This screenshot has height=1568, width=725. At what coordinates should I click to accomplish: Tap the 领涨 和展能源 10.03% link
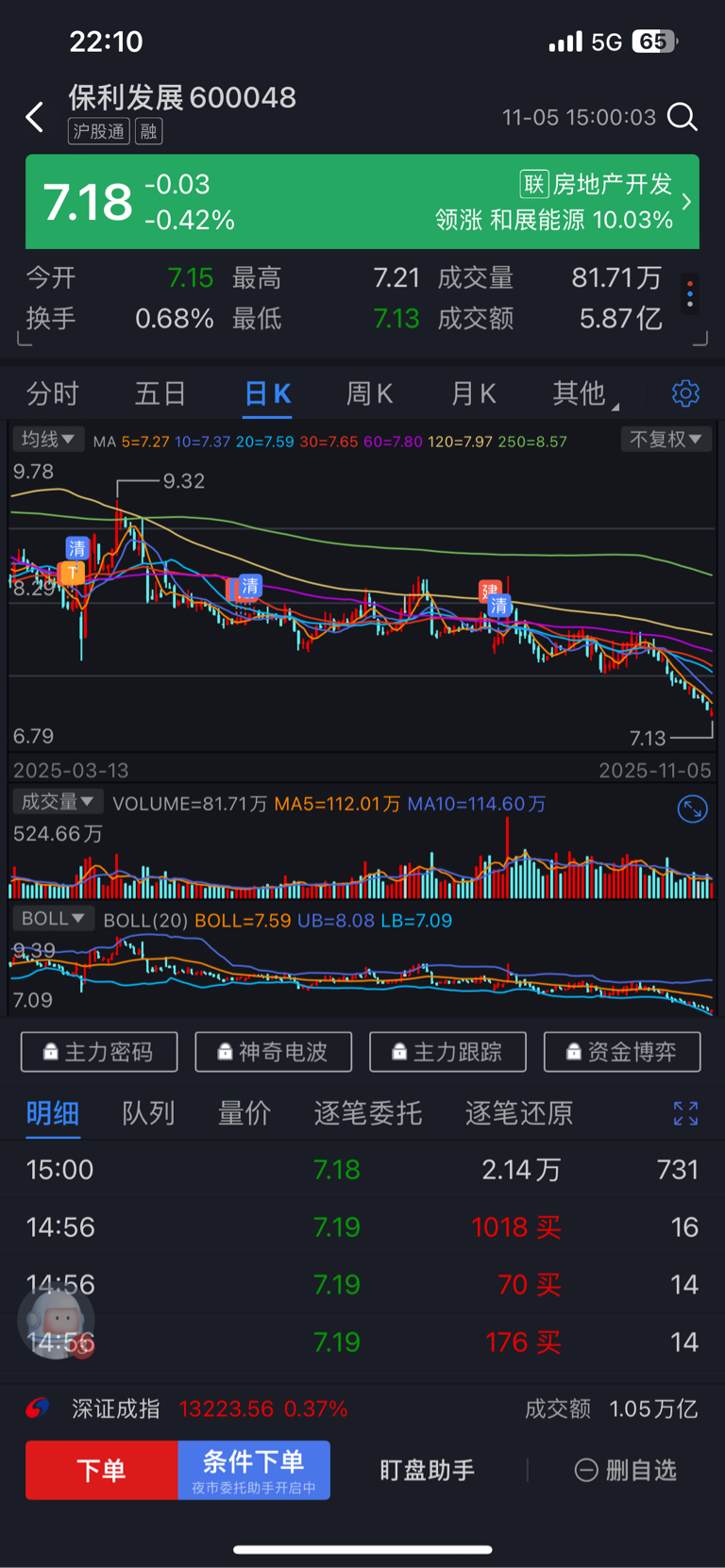point(554,220)
